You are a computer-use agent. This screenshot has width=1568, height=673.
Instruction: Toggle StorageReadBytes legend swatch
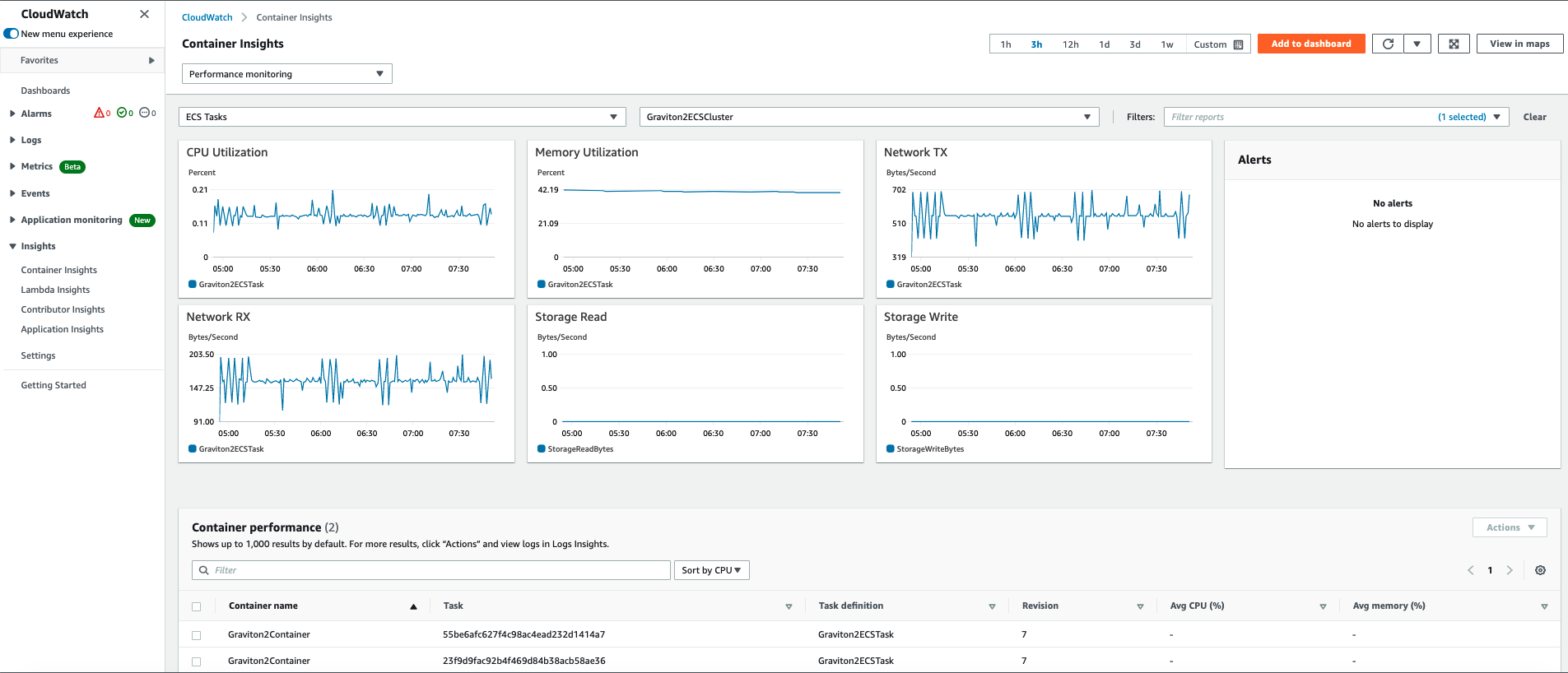541,448
